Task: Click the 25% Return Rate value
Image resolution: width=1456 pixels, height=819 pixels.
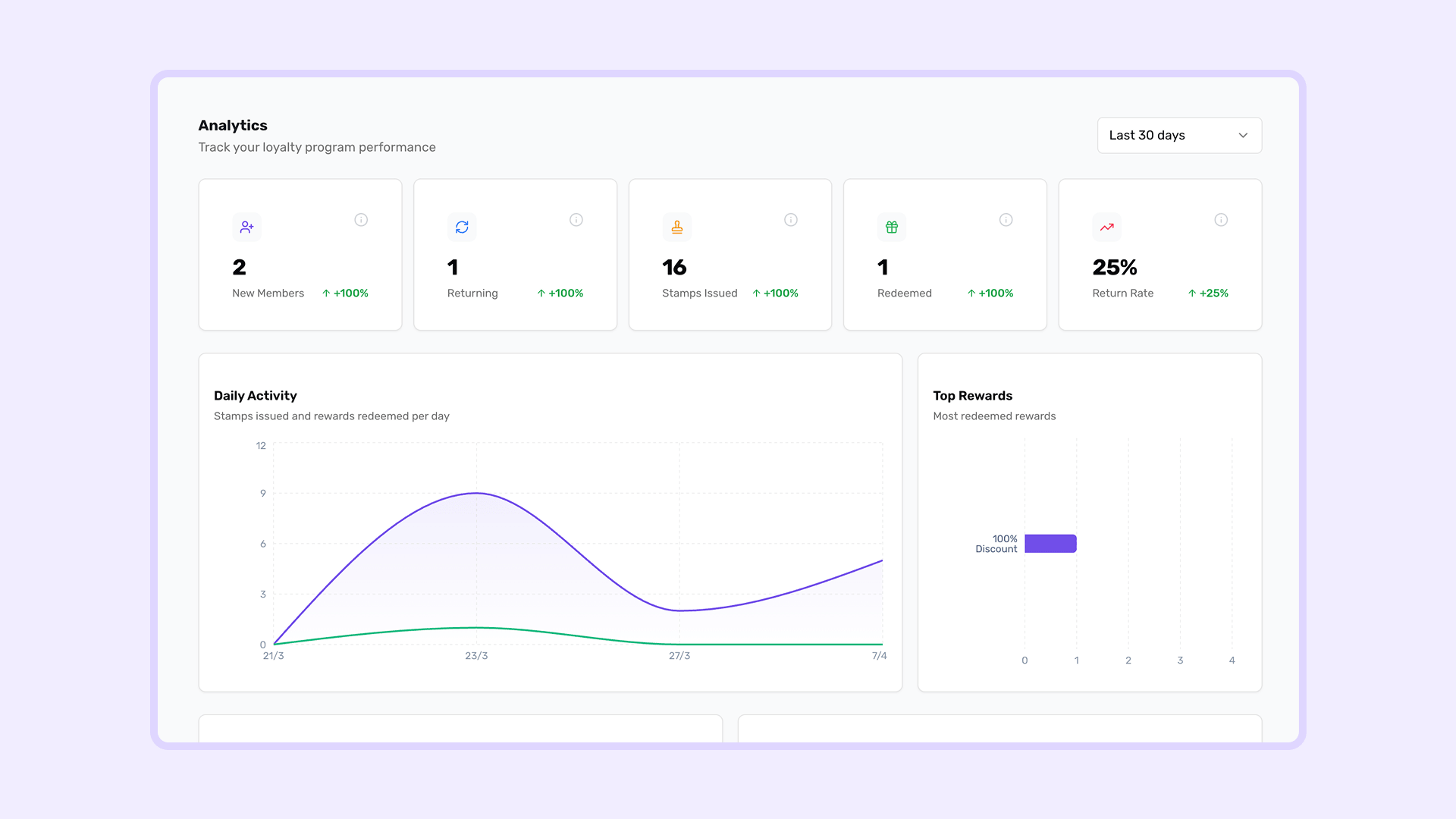Action: [1115, 267]
